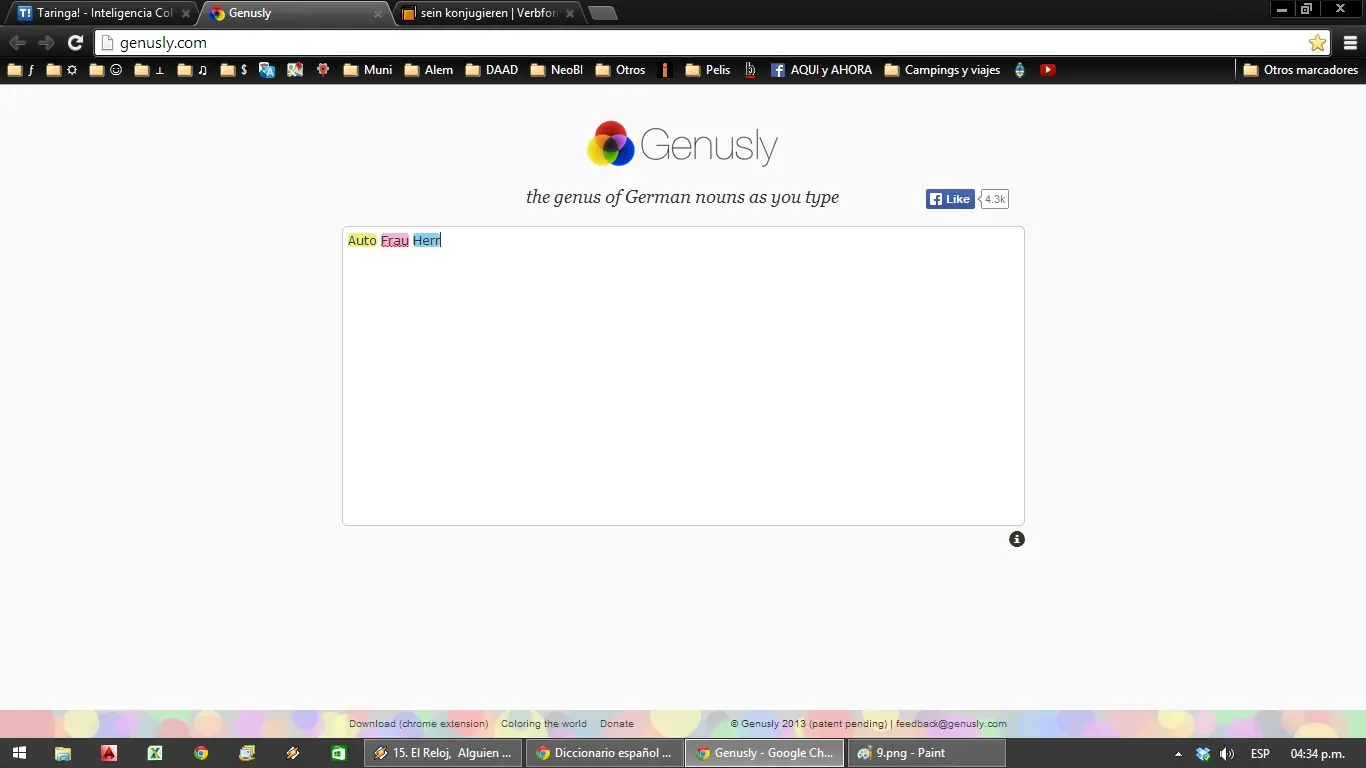Open File Explorer from the taskbar
Screen dimensions: 1366x768
(x=63, y=753)
